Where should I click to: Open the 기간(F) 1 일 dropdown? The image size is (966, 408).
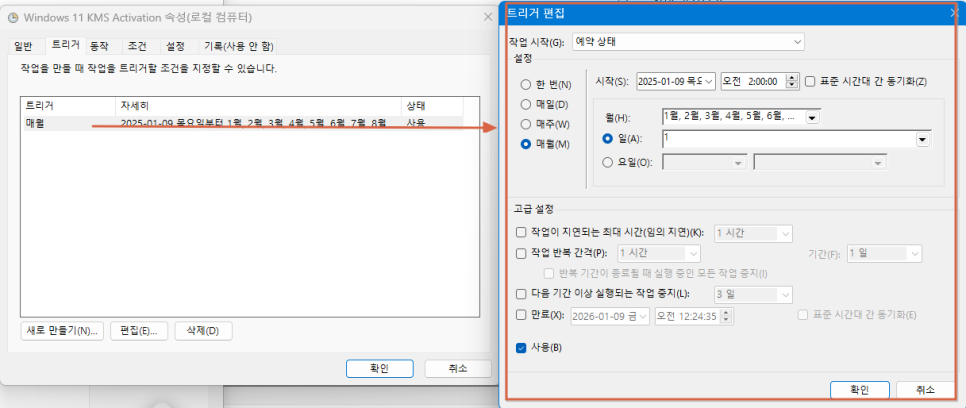tap(884, 253)
